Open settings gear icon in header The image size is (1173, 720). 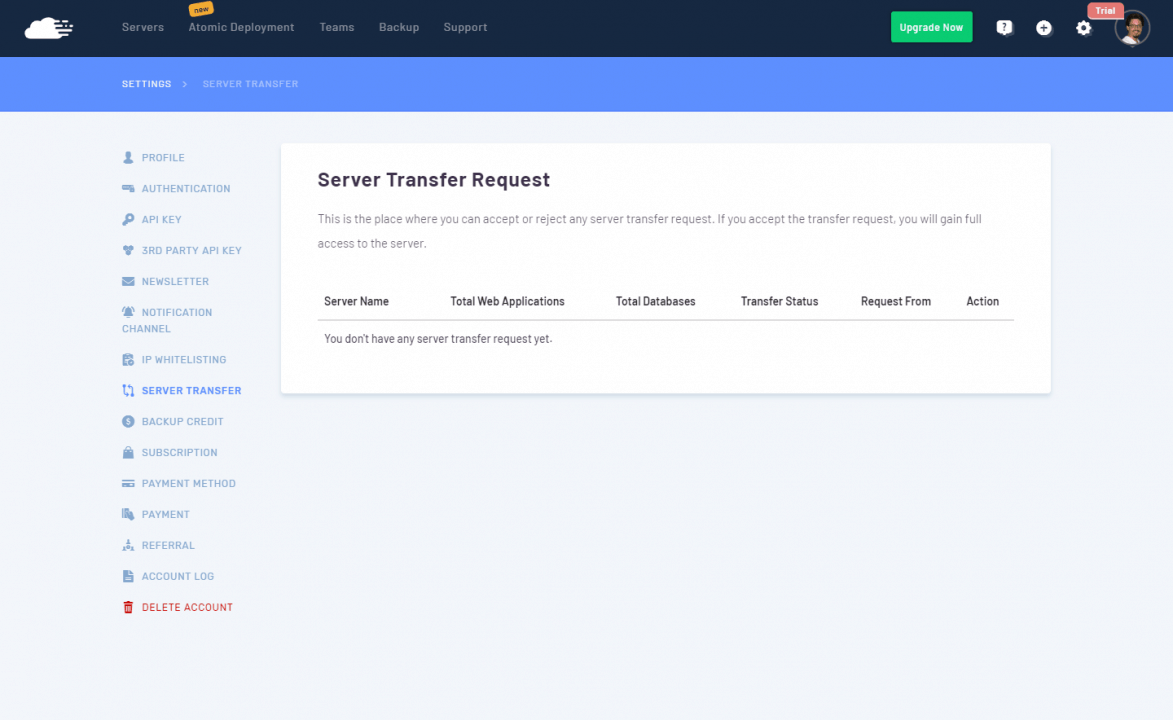[x=1083, y=28]
